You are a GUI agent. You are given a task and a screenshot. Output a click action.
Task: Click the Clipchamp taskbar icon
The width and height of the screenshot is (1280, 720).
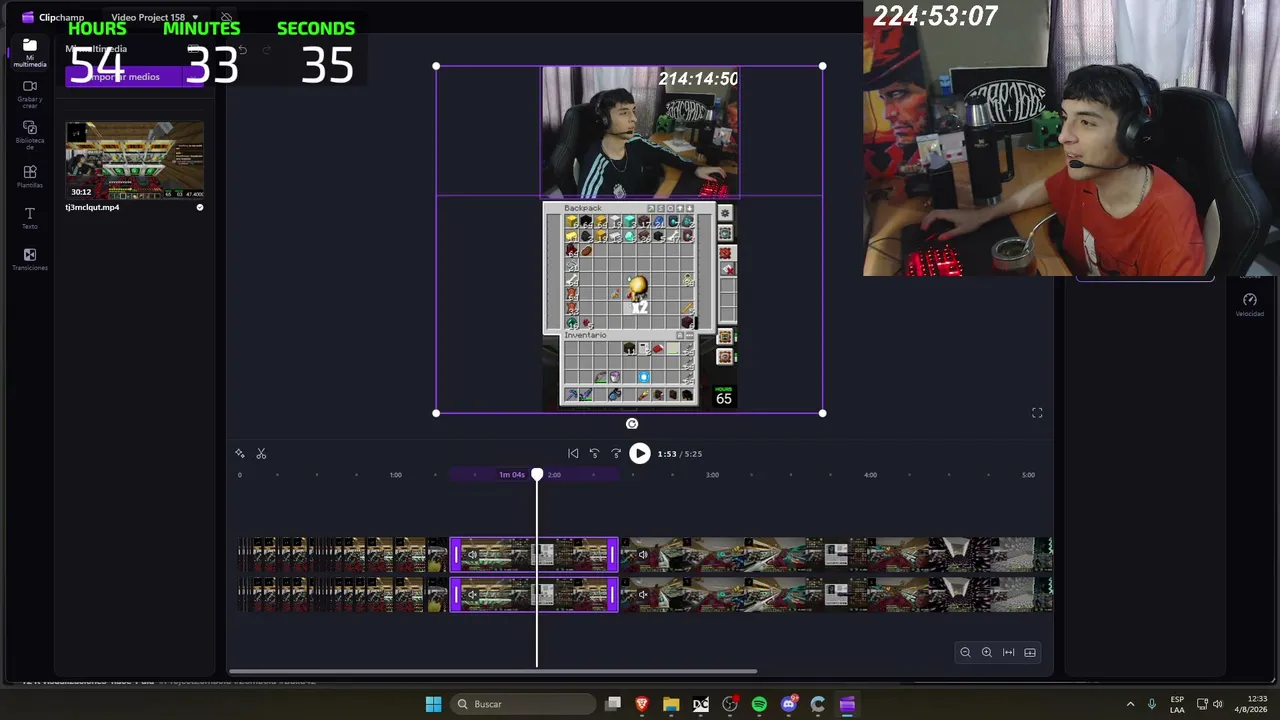(847, 704)
